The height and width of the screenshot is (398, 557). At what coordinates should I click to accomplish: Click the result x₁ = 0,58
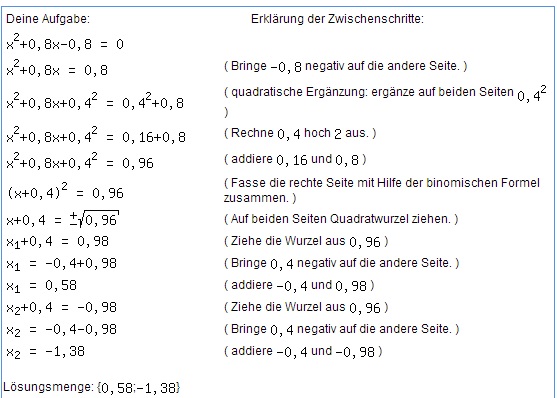(x=41, y=286)
